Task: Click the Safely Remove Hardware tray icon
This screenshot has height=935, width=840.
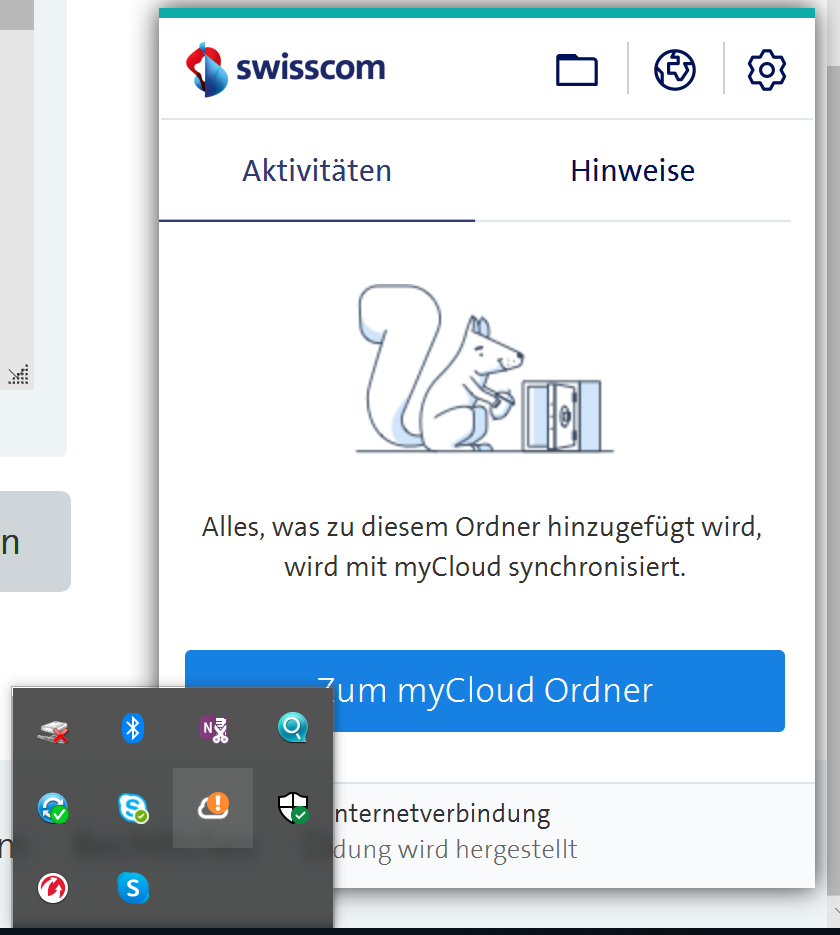Action: (x=53, y=730)
